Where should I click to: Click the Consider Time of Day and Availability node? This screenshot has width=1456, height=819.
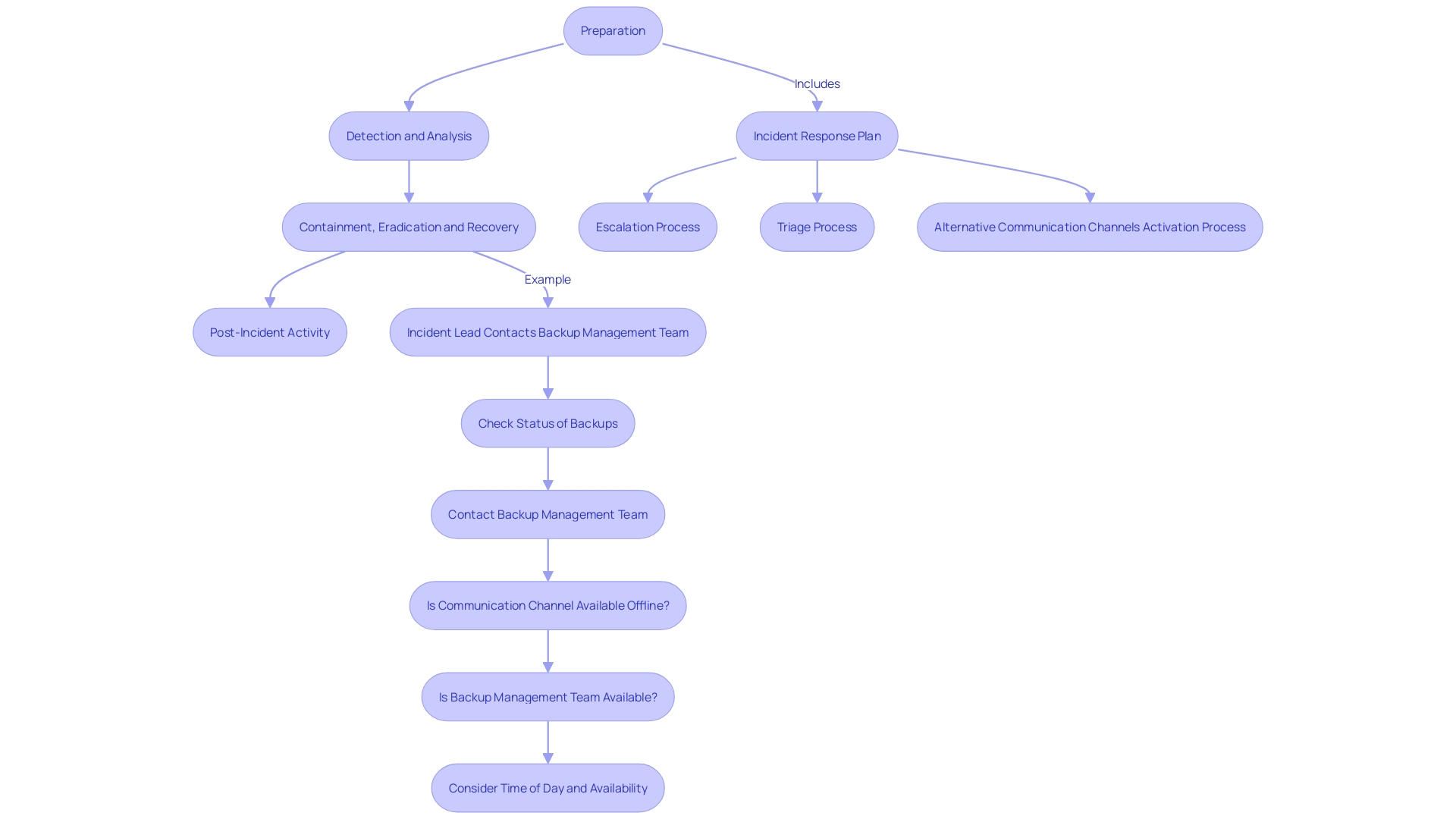click(x=548, y=787)
